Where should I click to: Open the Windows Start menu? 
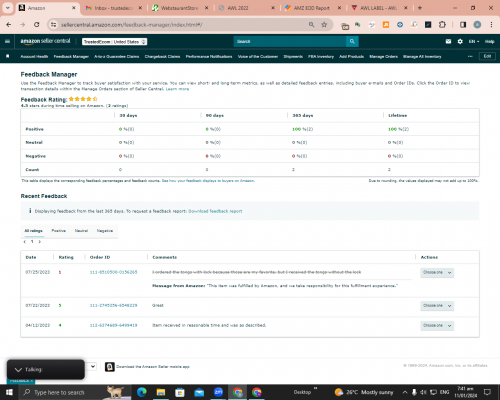pos(9,392)
